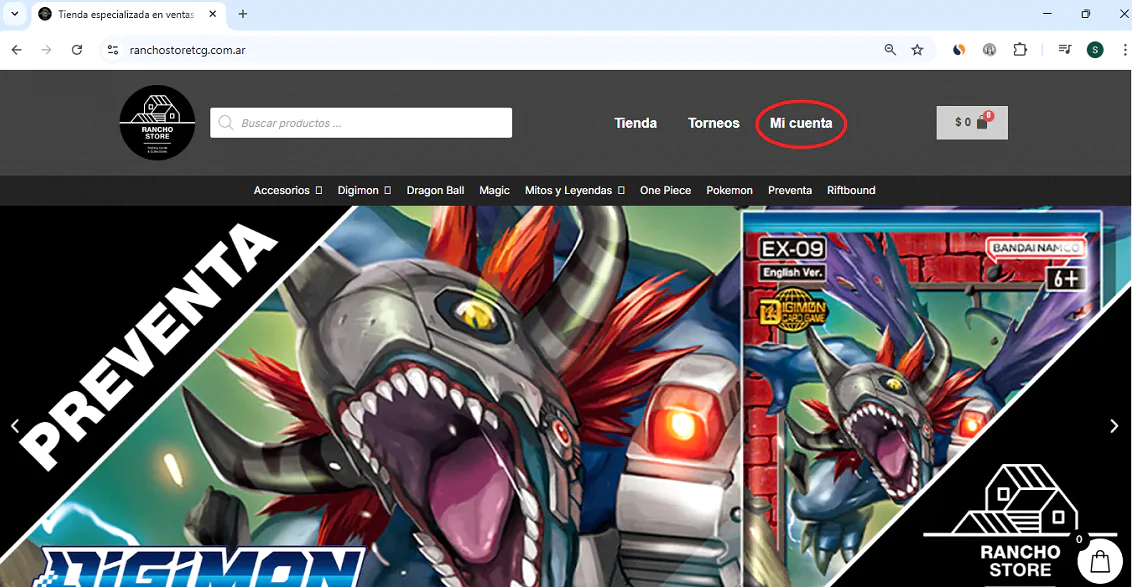Restore down the Chrome window

click(1085, 14)
